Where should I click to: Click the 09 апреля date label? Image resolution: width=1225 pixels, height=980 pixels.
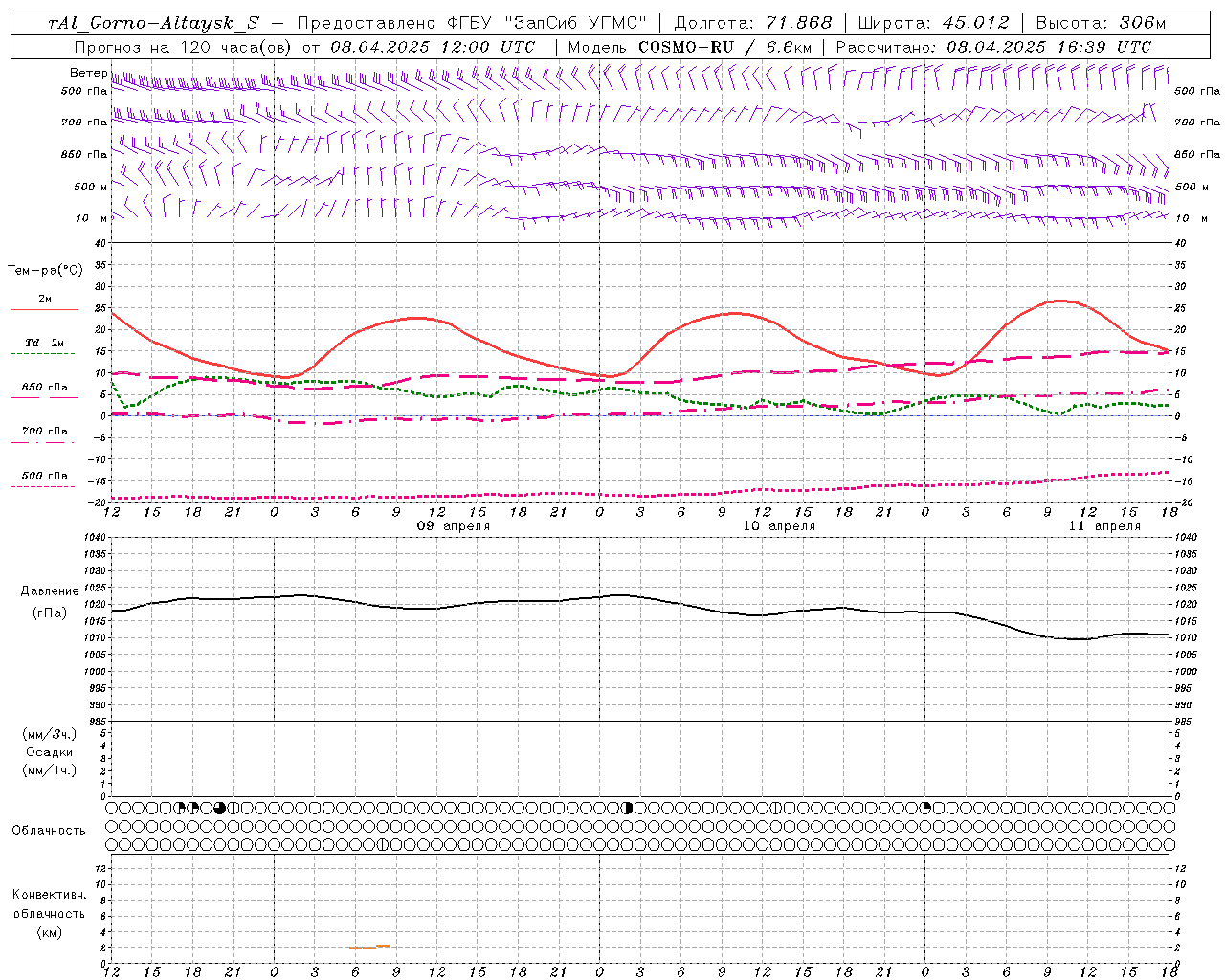(454, 526)
